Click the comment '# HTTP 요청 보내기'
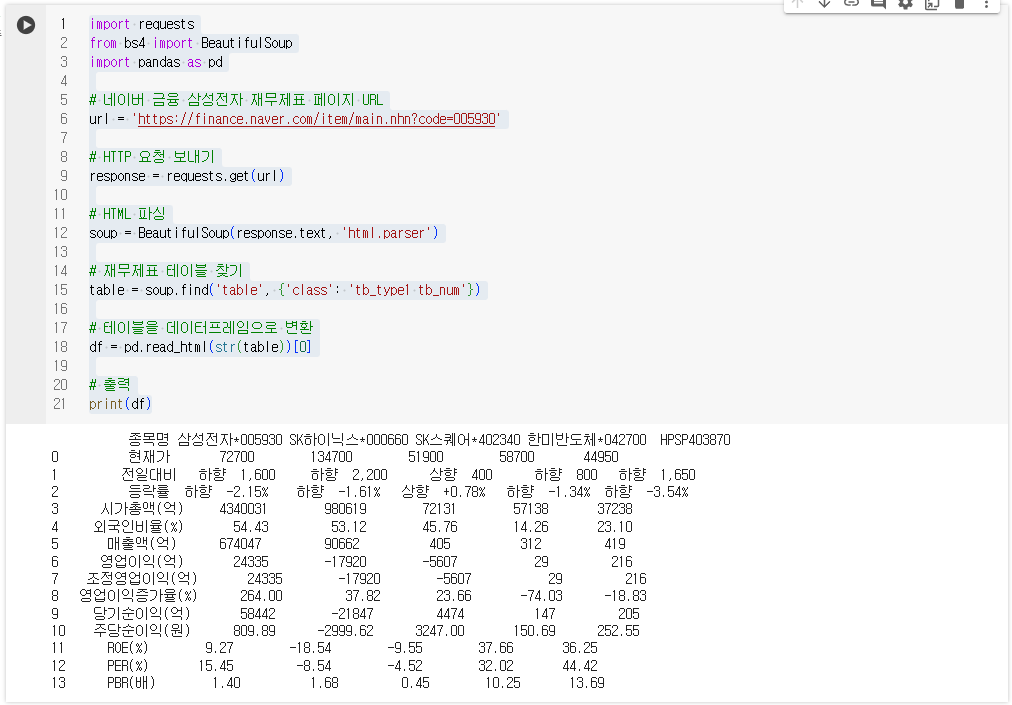 (152, 157)
